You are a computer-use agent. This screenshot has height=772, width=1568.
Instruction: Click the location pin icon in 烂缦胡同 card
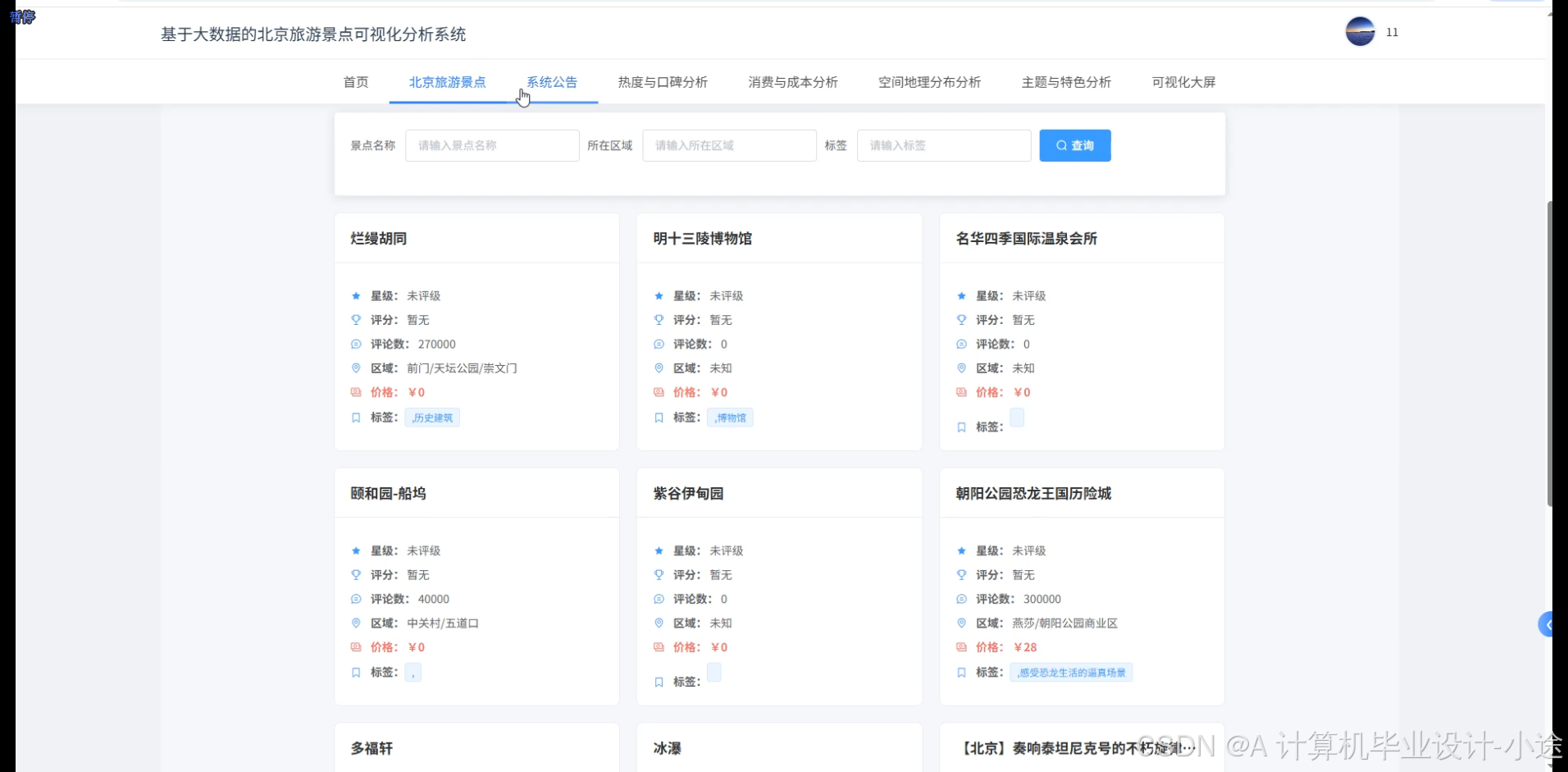coord(356,368)
